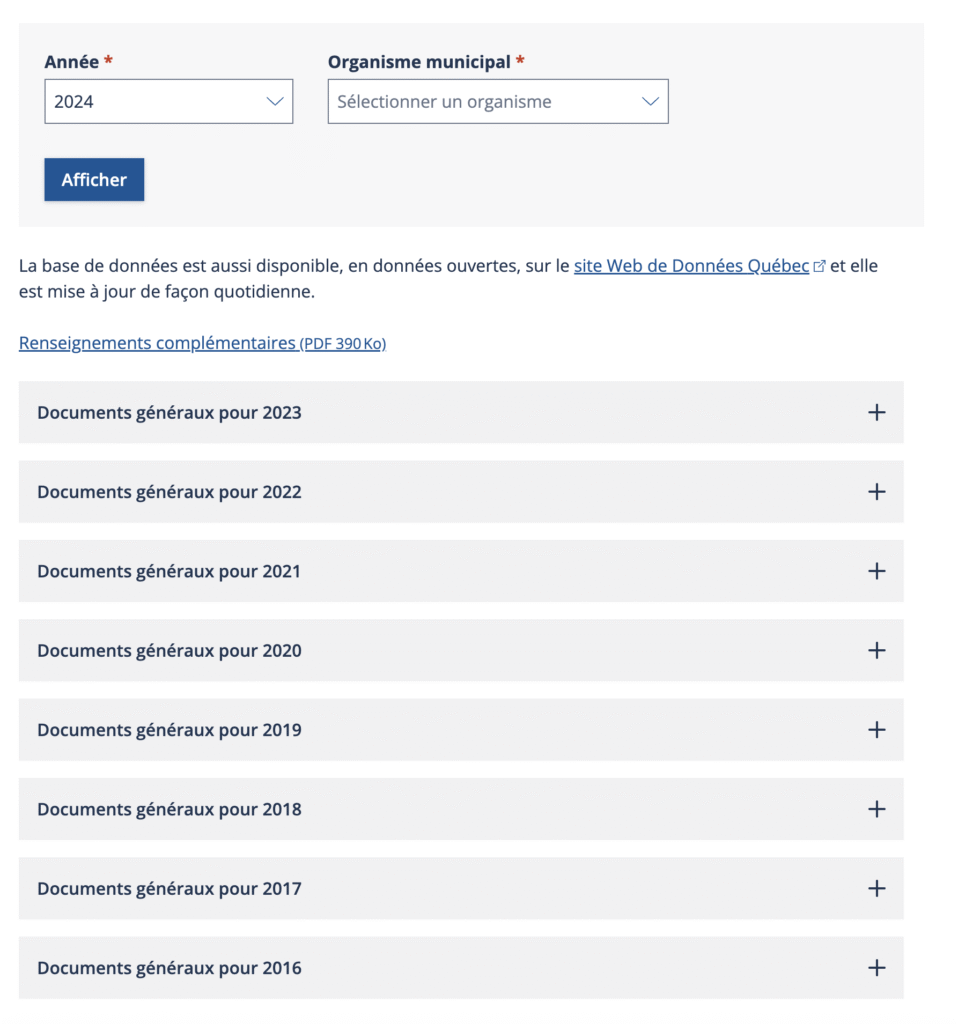This screenshot has height=1024, width=958.
Task: Open the site Web de Données Québec link
Action: (691, 267)
